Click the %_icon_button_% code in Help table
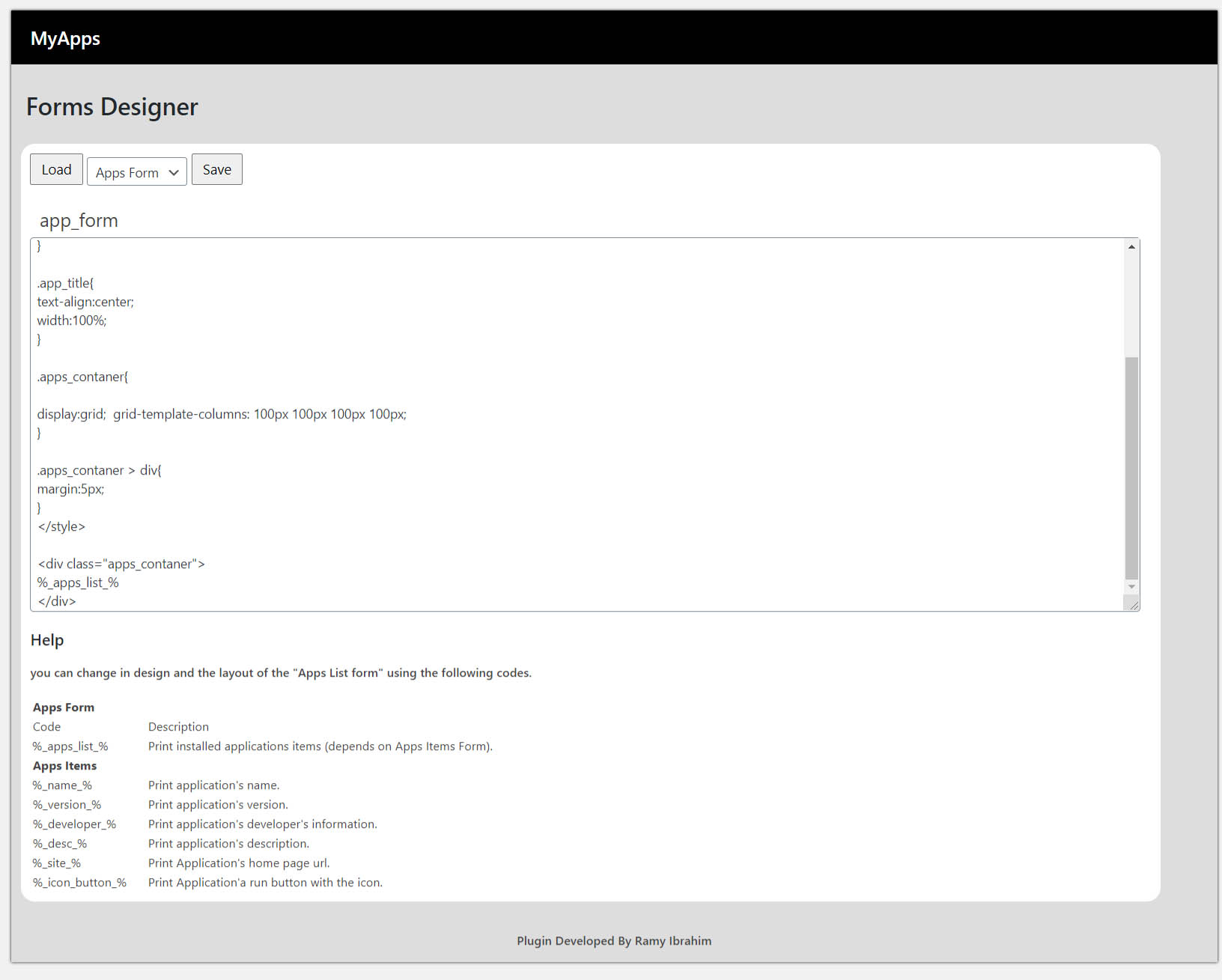Viewport: 1222px width, 980px height. click(x=79, y=883)
